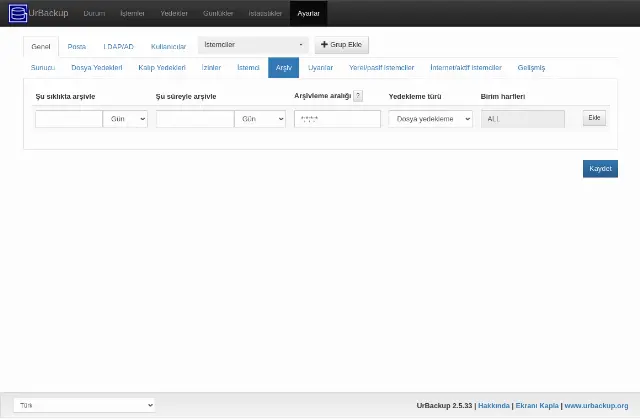The width and height of the screenshot is (640, 420).
Task: Open the Gelişmiş sub-tab
Action: 531,68
